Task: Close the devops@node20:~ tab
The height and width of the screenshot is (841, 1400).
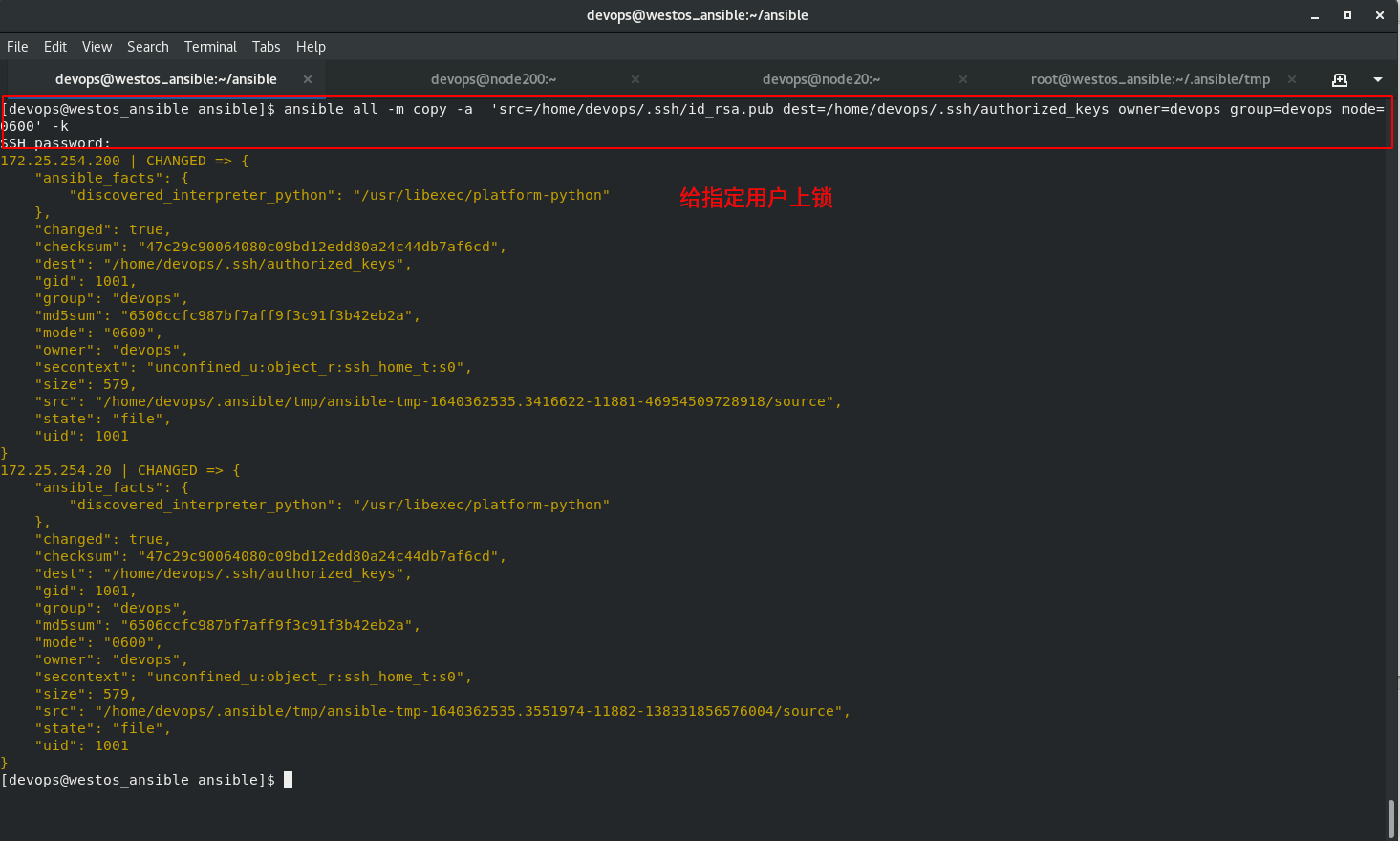Action: [x=963, y=79]
